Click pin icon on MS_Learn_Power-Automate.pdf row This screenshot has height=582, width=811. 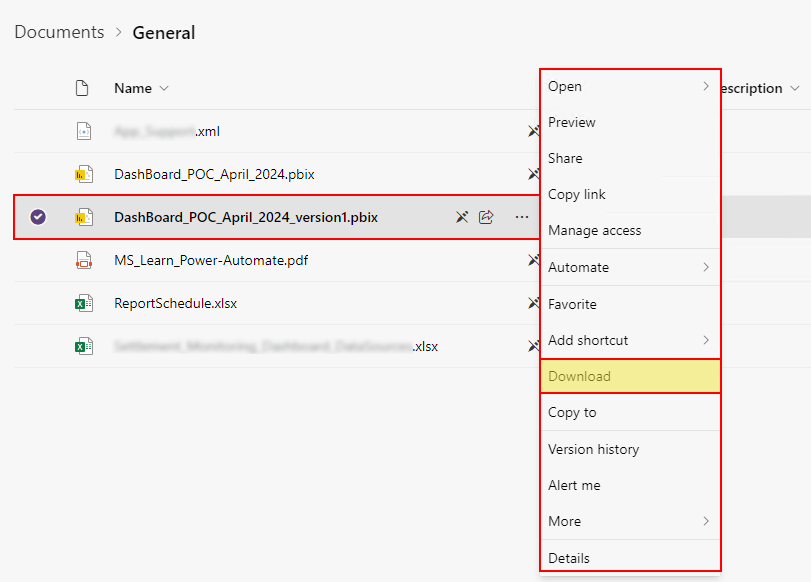coord(533,260)
